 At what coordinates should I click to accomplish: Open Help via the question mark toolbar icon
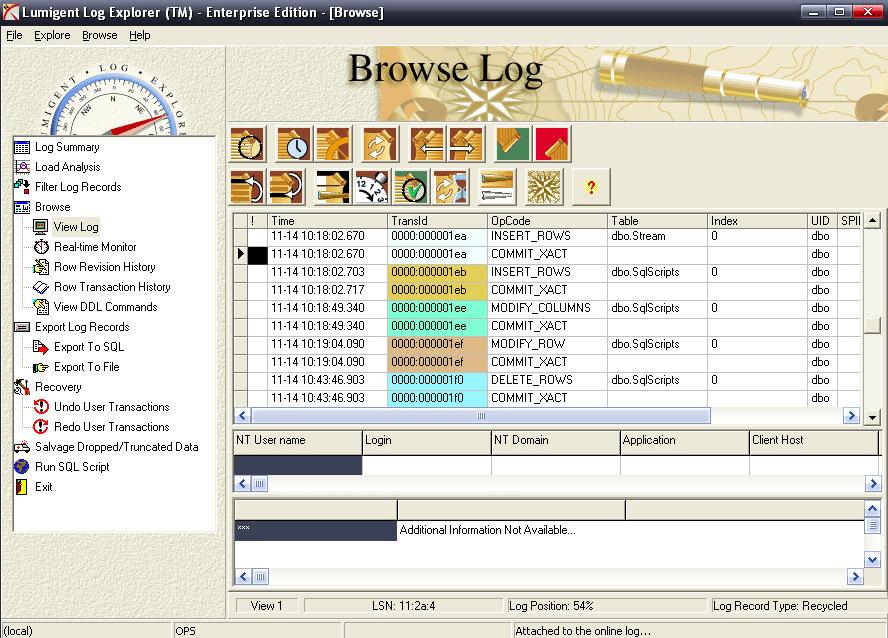(592, 187)
